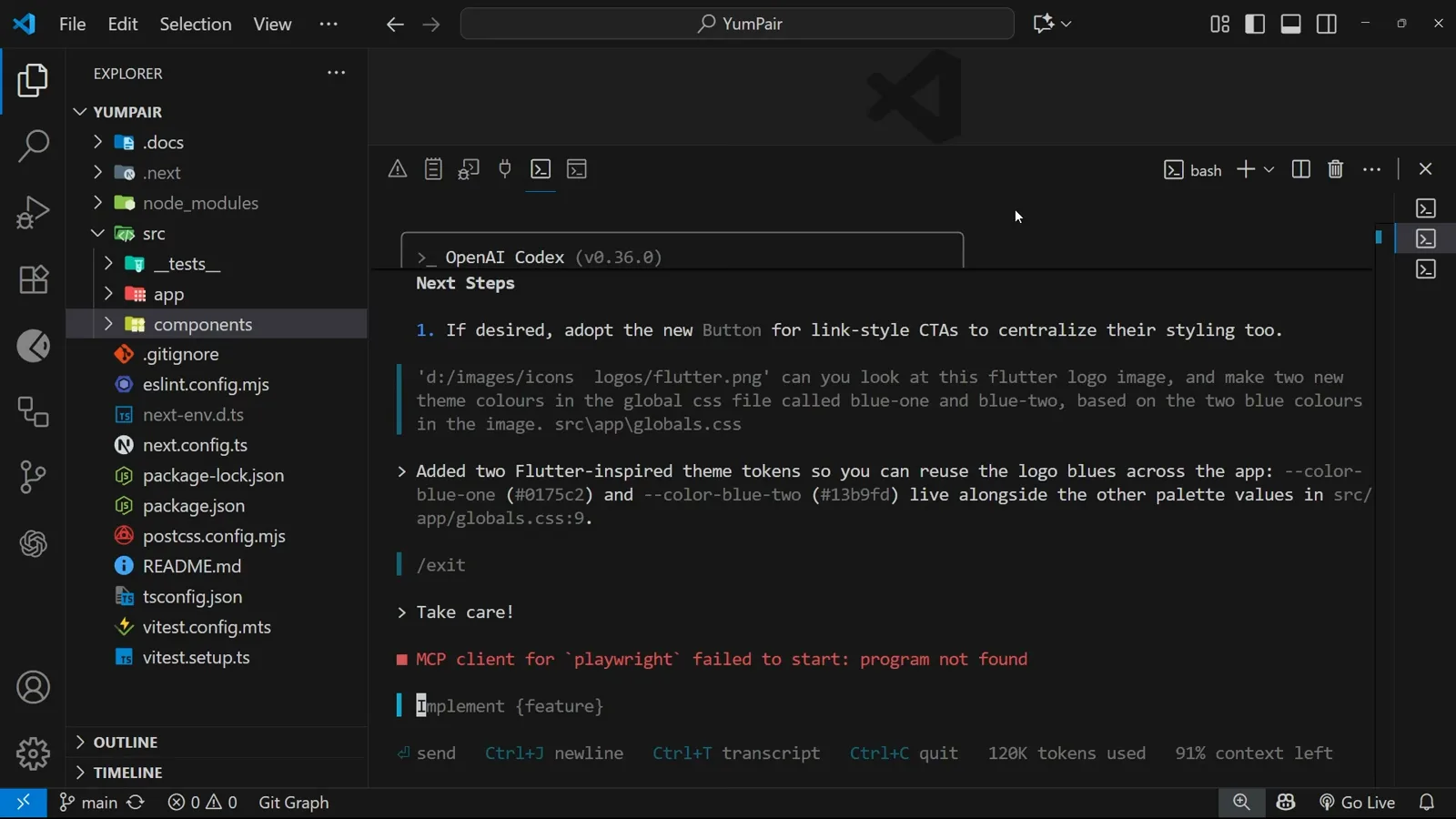The width and height of the screenshot is (1456, 819).
Task: Click the round eye-shaped icon in the activity bar
Action: point(33,346)
